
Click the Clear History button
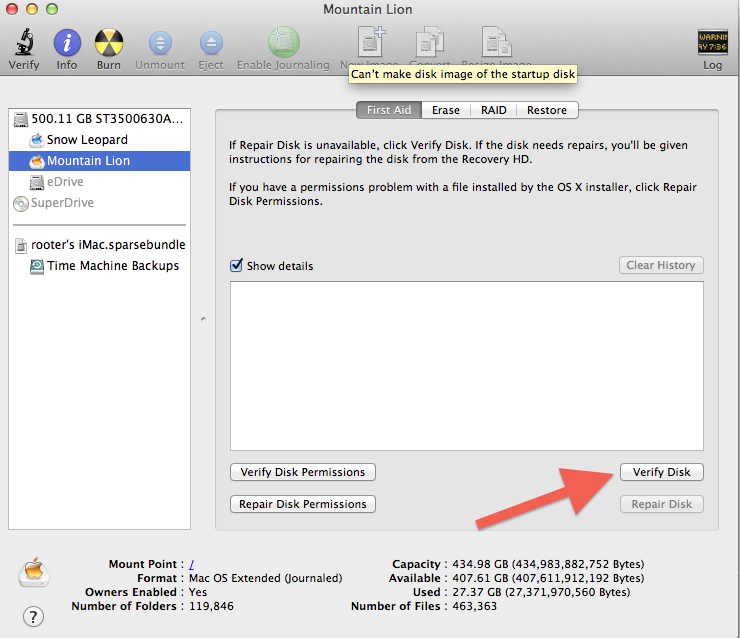pos(661,265)
